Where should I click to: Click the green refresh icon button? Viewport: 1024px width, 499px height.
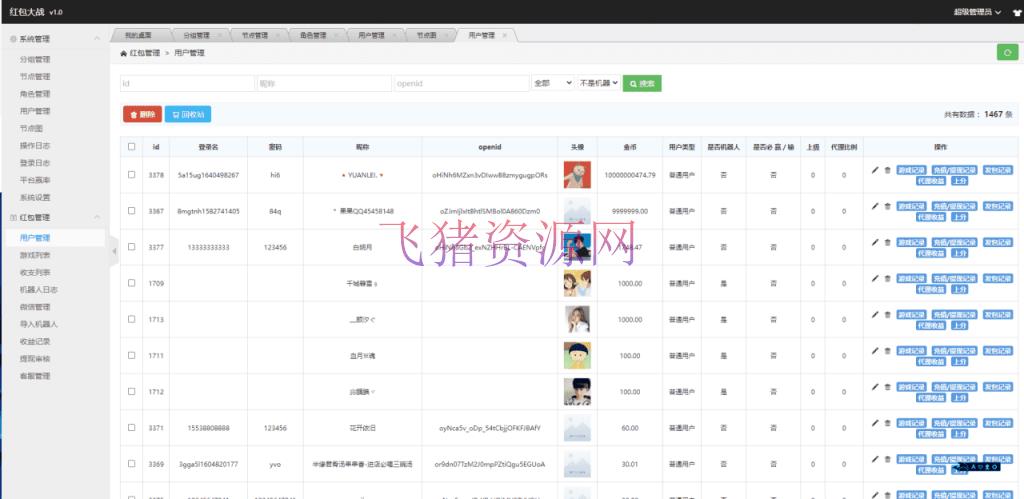click(1007, 52)
